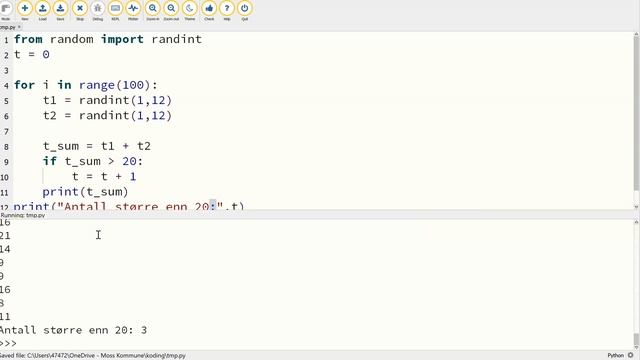Click output value 14
Image resolution: width=640 pixels, height=360 pixels.
(5, 249)
